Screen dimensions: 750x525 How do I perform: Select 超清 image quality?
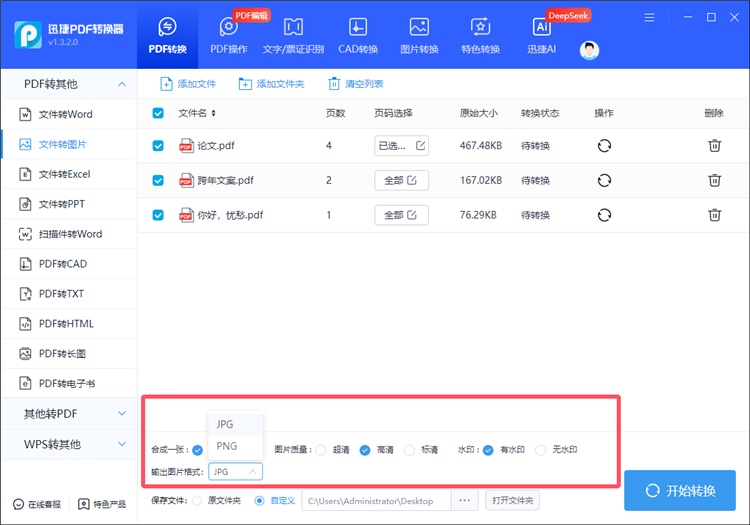pyautogui.click(x=321, y=450)
